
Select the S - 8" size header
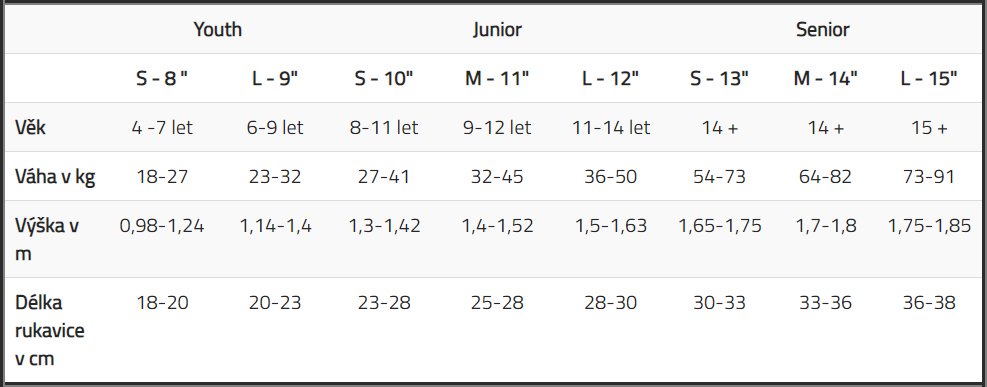tap(162, 79)
